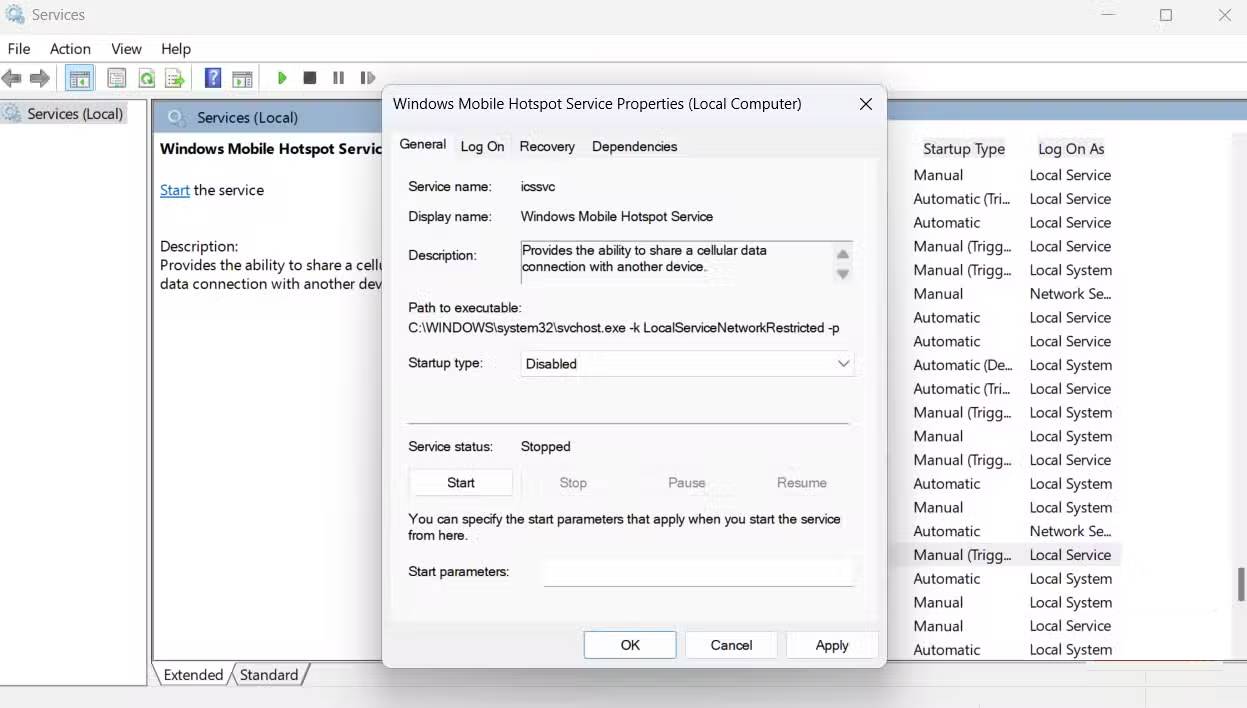
Task: Open the Action menu
Action: click(70, 48)
